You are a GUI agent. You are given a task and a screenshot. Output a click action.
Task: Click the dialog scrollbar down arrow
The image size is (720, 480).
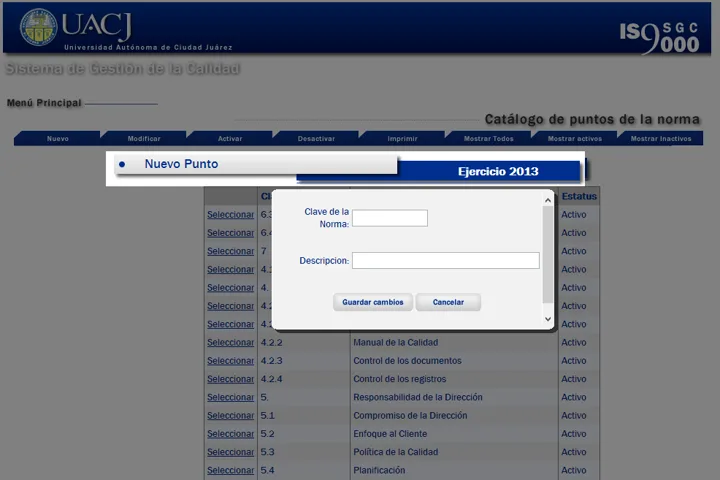(548, 319)
